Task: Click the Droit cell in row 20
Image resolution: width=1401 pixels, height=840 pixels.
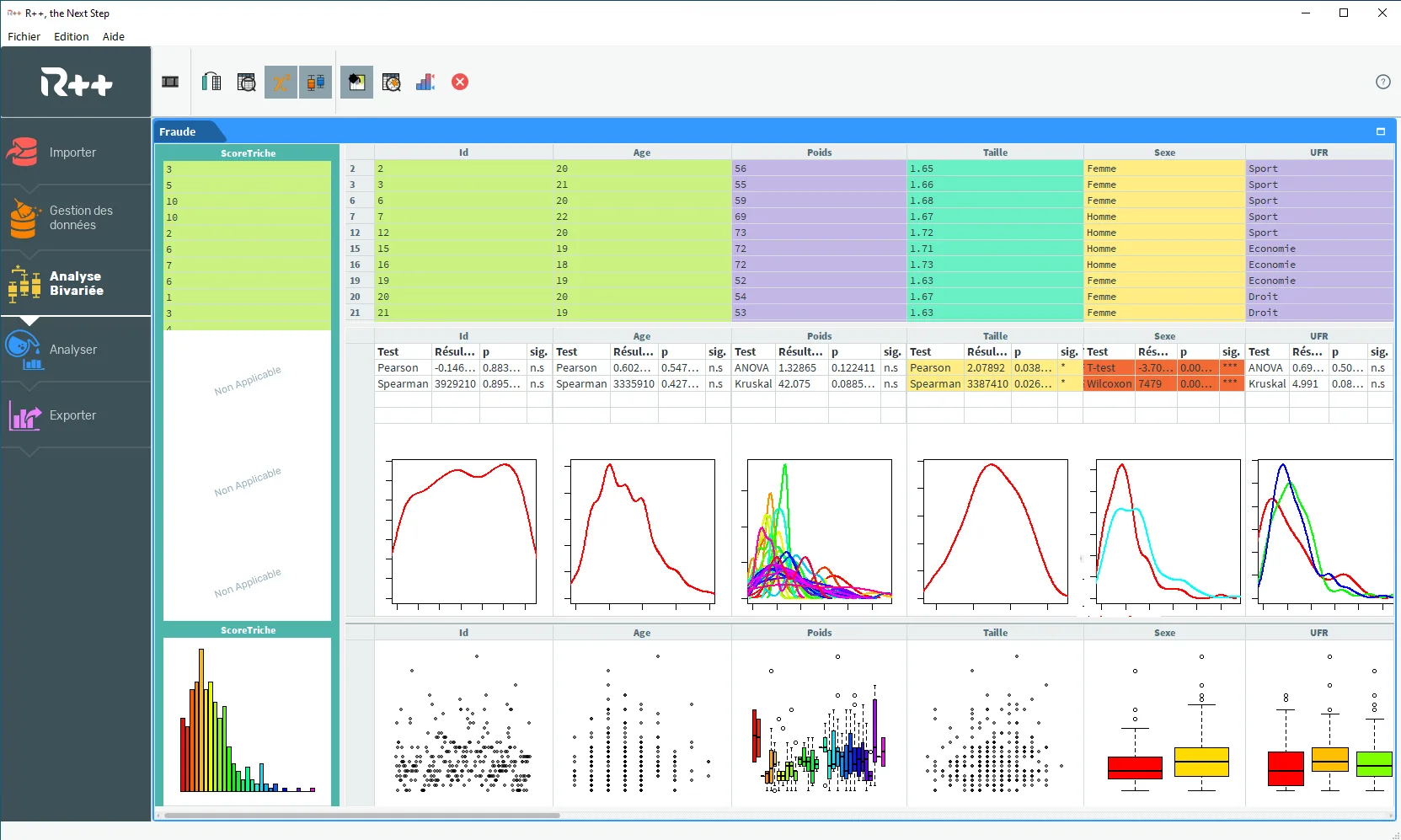Action: (x=1319, y=297)
